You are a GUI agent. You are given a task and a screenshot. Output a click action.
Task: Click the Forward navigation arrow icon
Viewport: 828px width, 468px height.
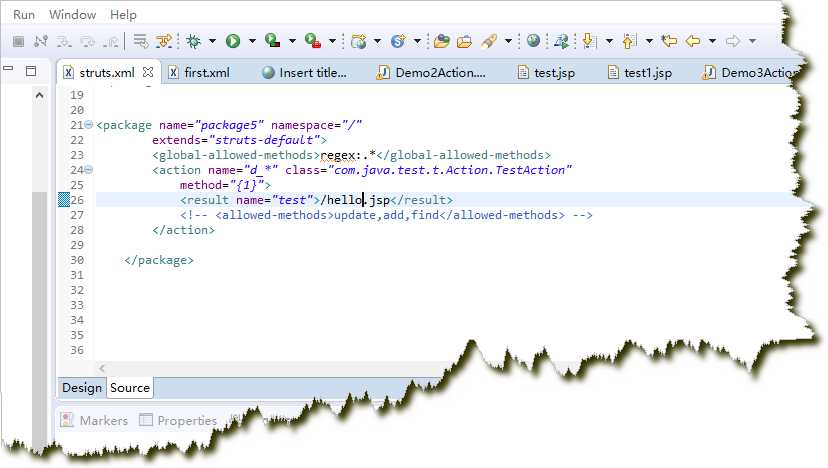pos(733,41)
